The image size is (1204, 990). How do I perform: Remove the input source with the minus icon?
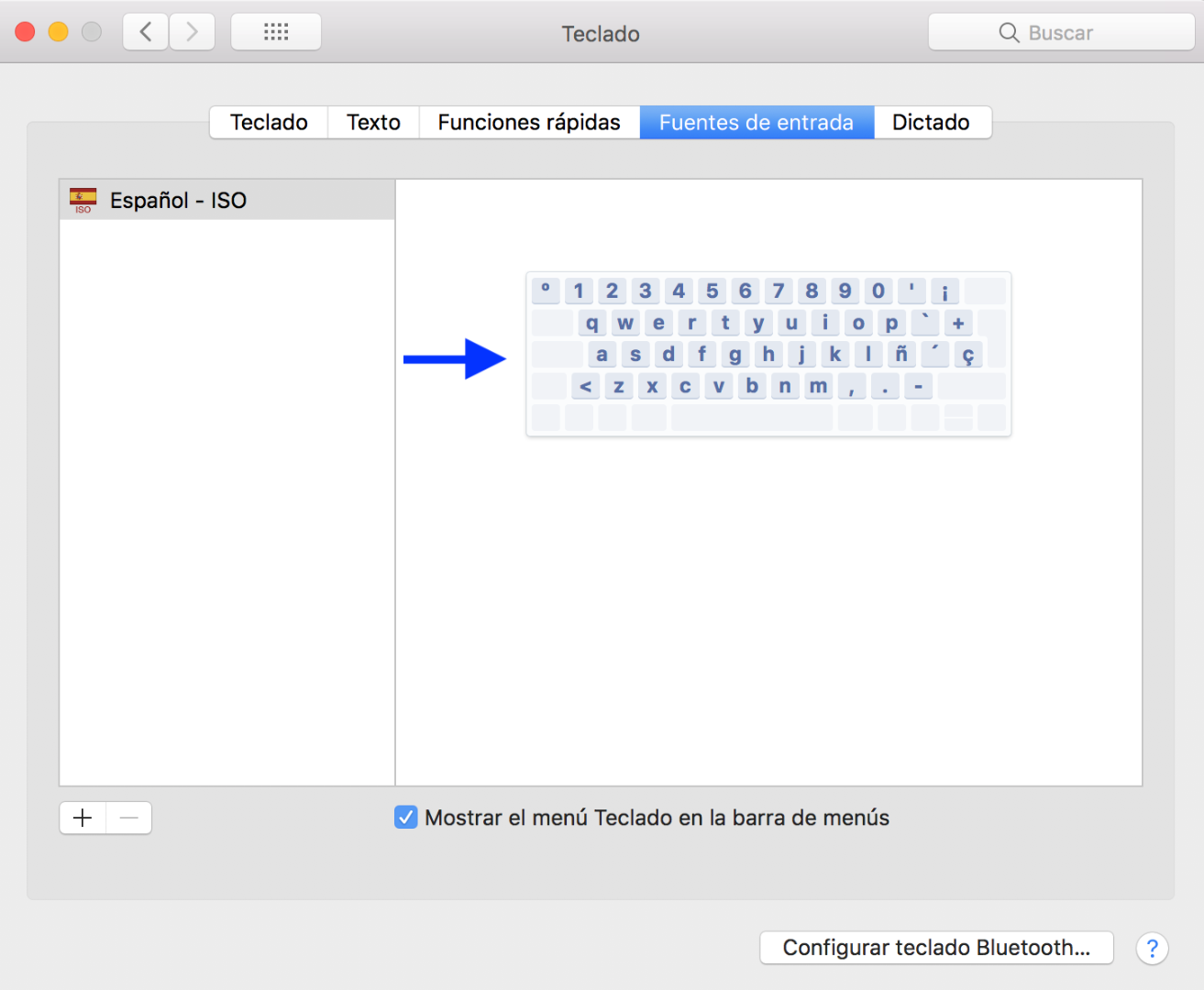[x=128, y=818]
